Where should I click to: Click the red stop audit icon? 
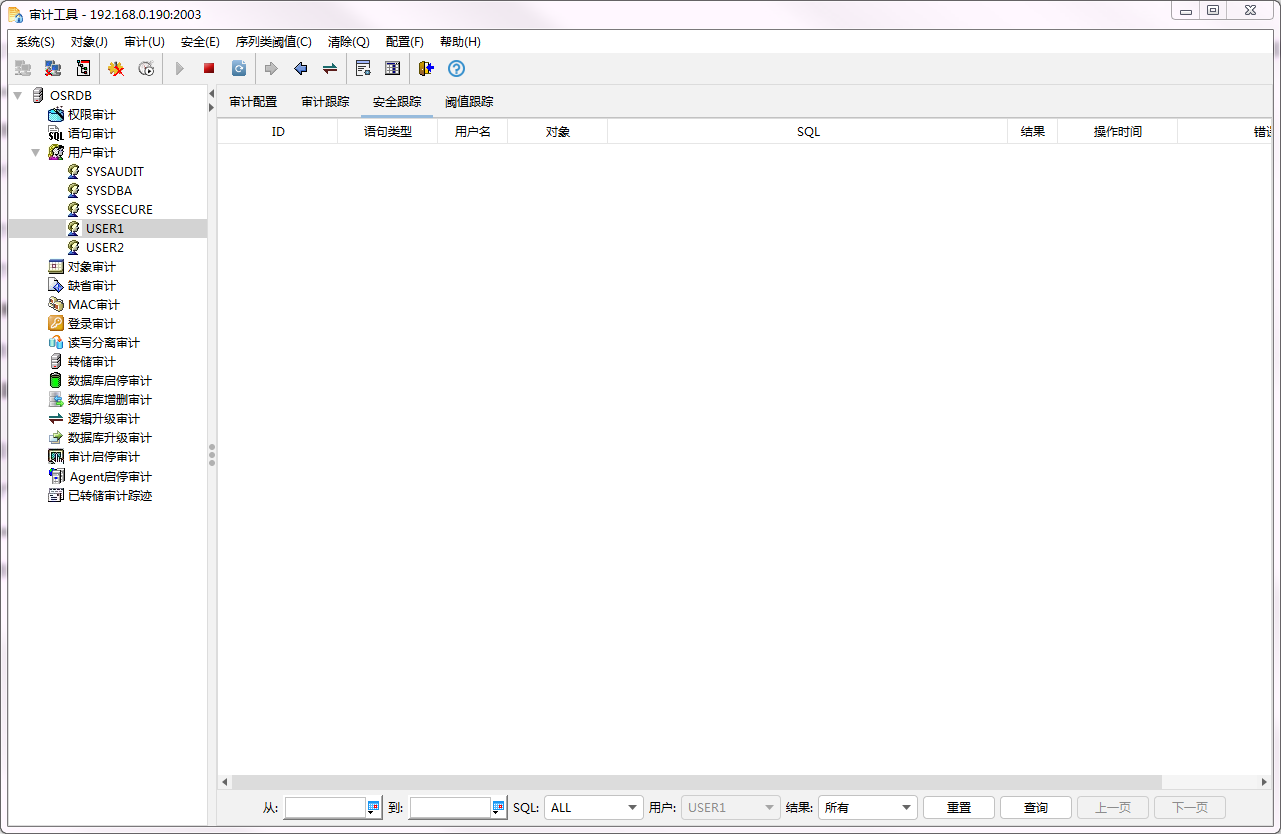point(209,69)
